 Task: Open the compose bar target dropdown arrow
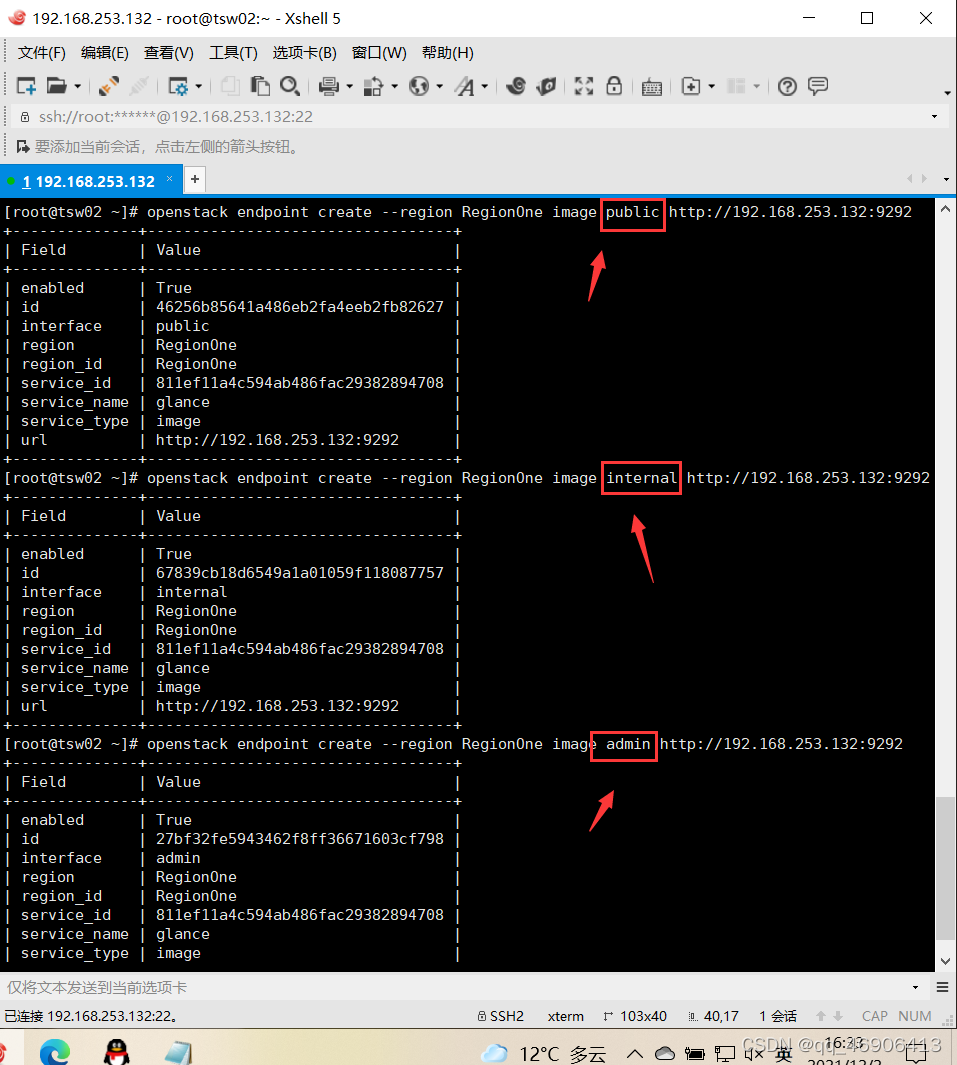click(x=915, y=988)
